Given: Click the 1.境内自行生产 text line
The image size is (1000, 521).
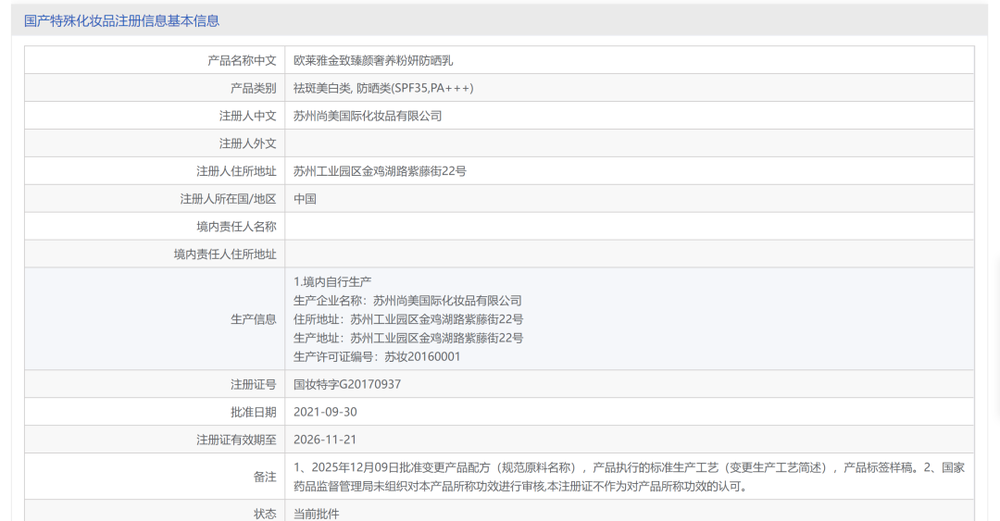Looking at the screenshot, I should (332, 282).
